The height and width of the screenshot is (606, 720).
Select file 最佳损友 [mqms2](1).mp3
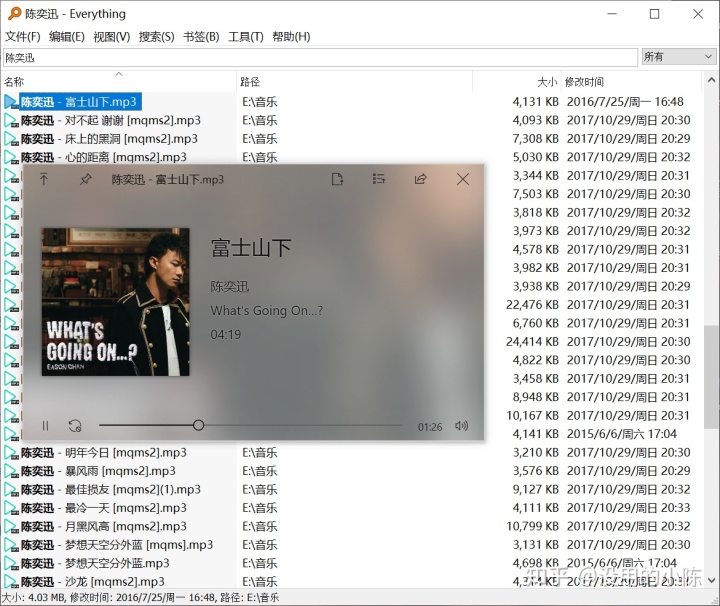pyautogui.click(x=111, y=489)
